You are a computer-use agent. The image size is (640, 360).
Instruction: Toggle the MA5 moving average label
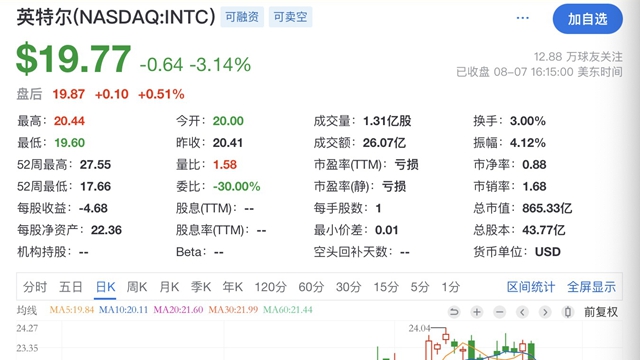(71, 310)
